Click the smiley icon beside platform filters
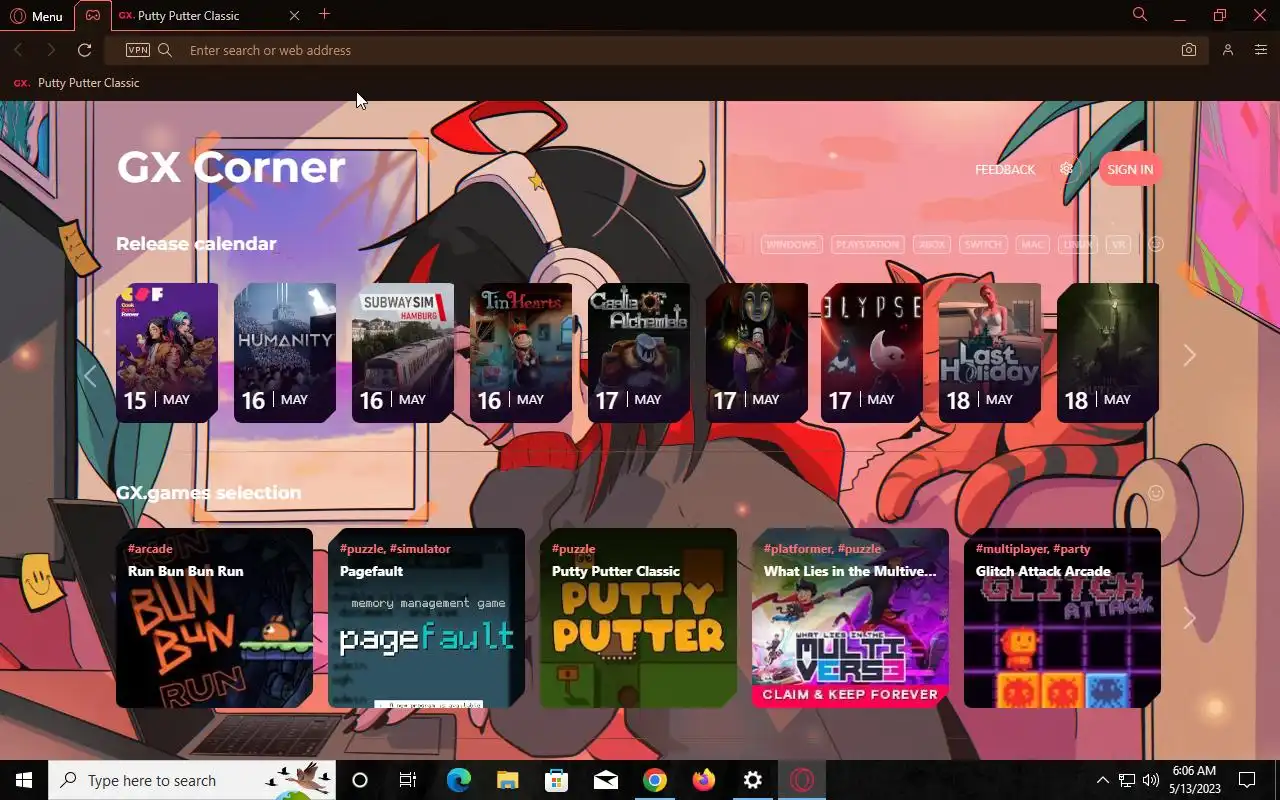The width and height of the screenshot is (1280, 800). coord(1156,244)
